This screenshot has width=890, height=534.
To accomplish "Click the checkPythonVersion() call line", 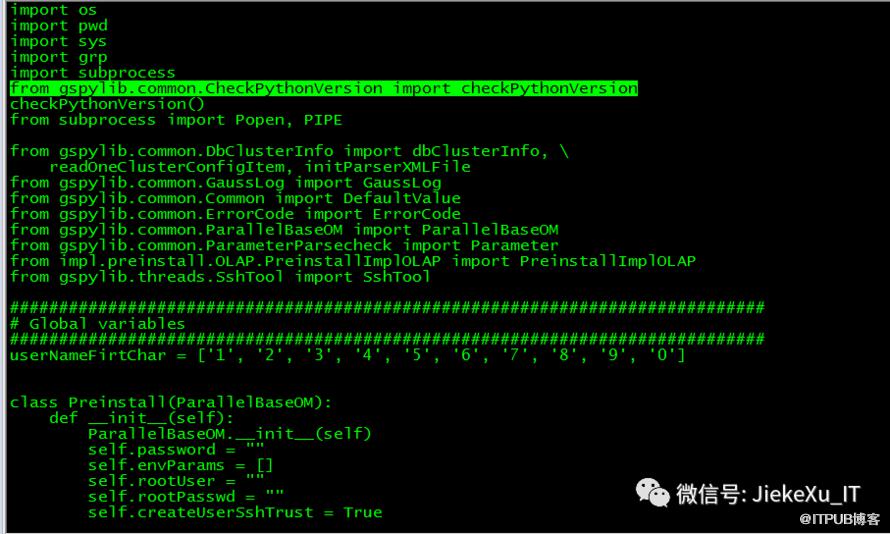I will (107, 104).
